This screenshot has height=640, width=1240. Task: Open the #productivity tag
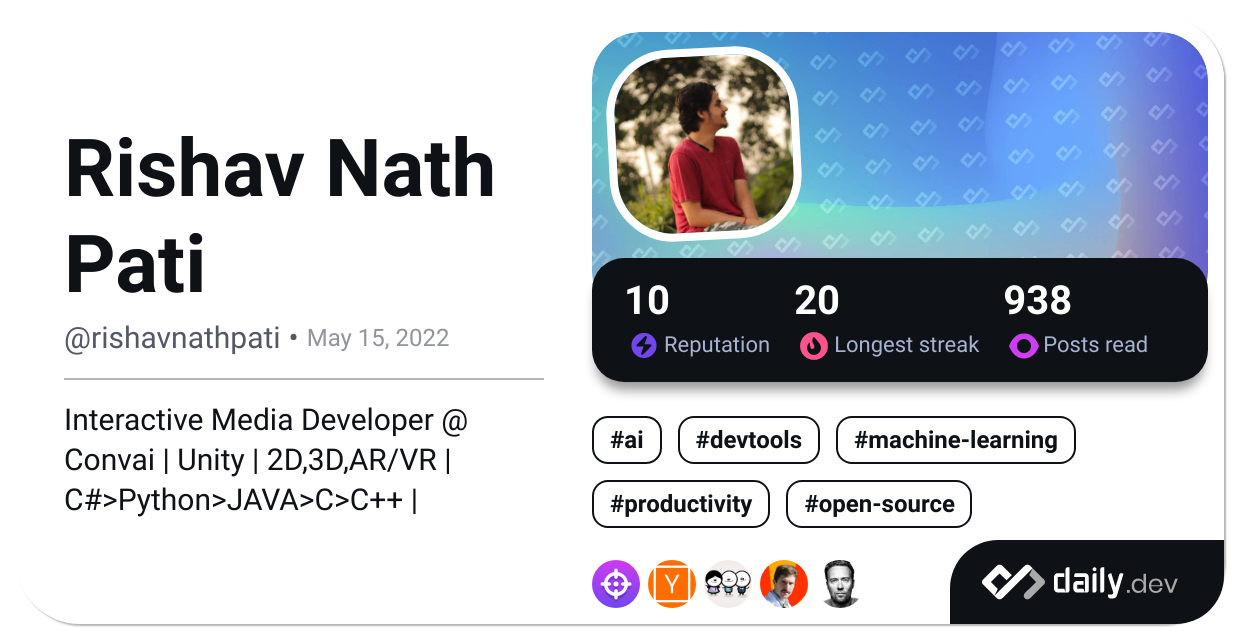click(681, 504)
